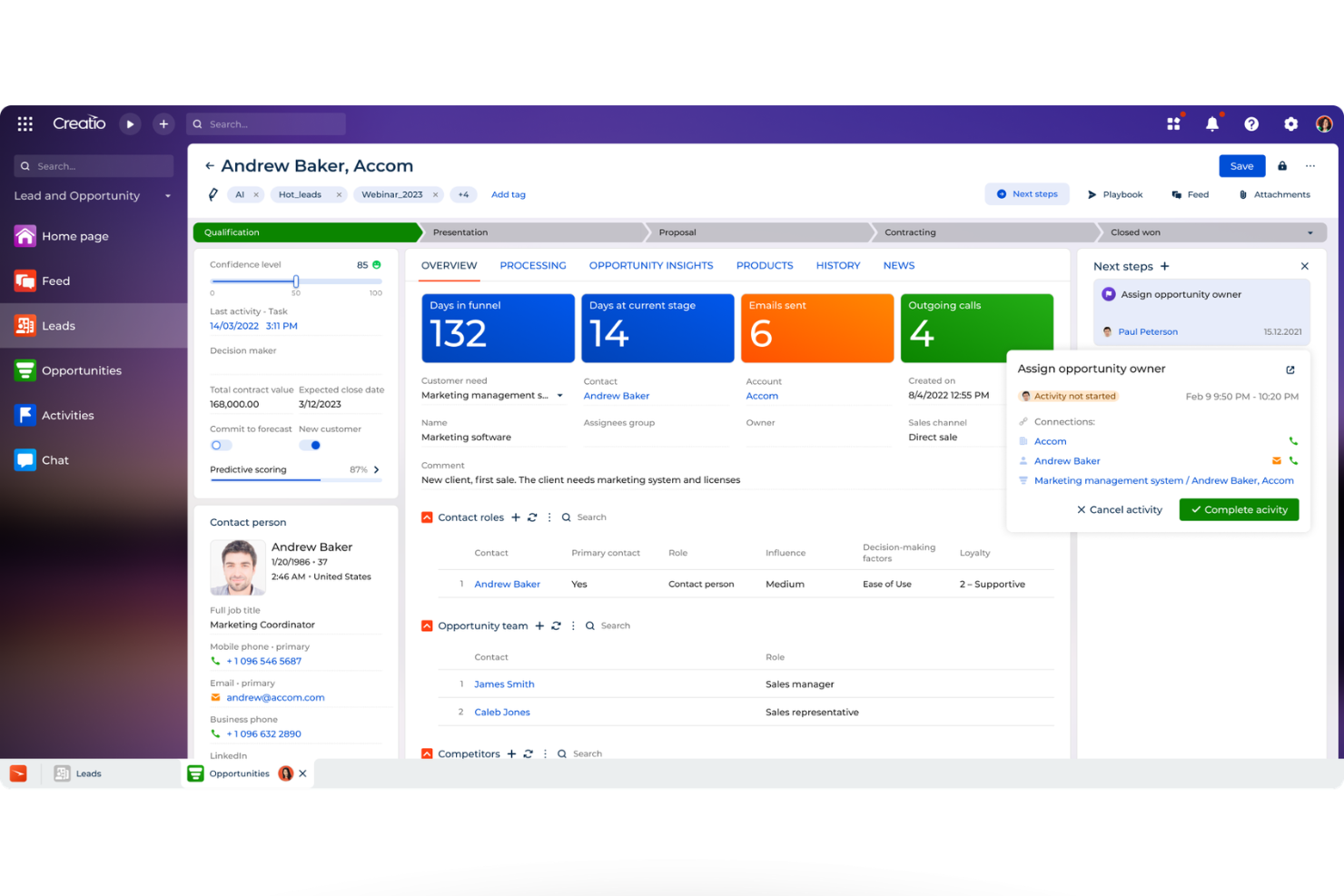Switch to the Products tab
Screen dimensions: 1344x896
(765, 266)
